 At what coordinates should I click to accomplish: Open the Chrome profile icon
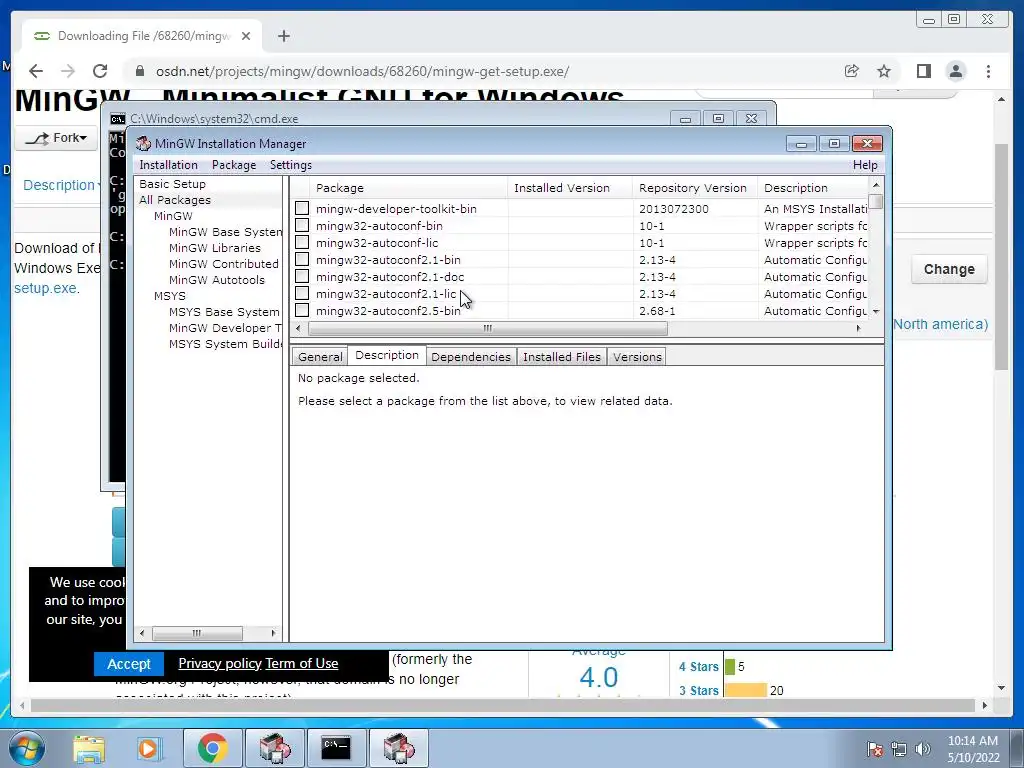coord(956,71)
